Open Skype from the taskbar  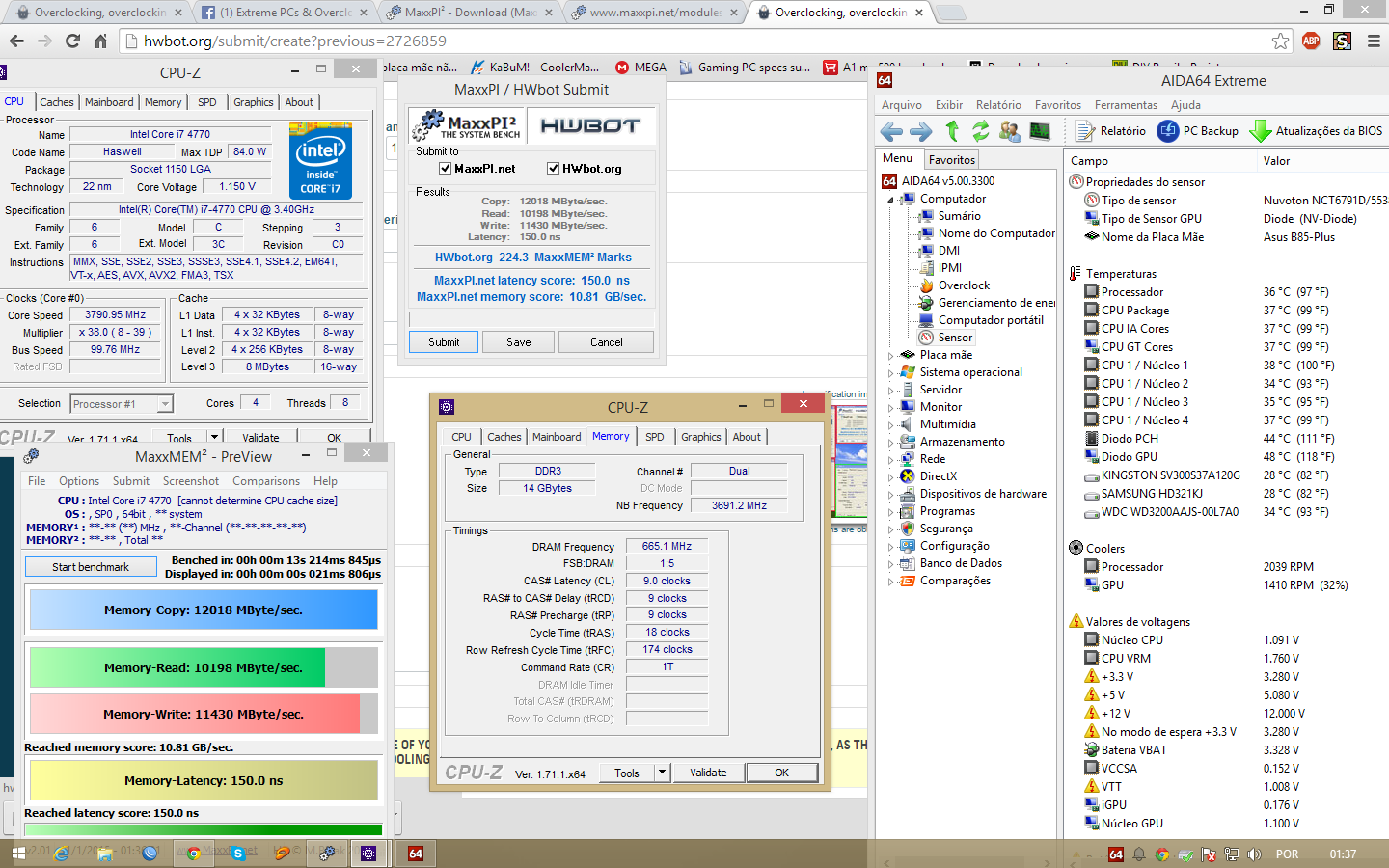coord(237,853)
